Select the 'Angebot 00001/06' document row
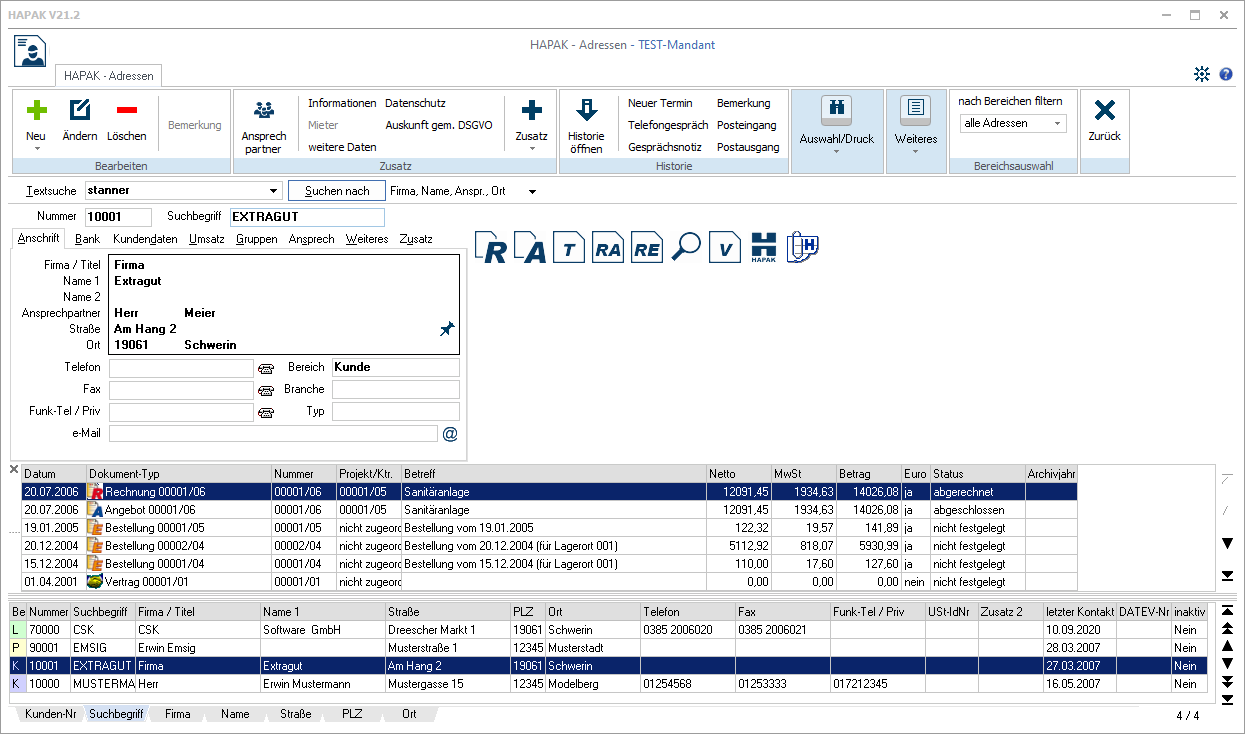The image size is (1245, 734). pyautogui.click(x=549, y=510)
